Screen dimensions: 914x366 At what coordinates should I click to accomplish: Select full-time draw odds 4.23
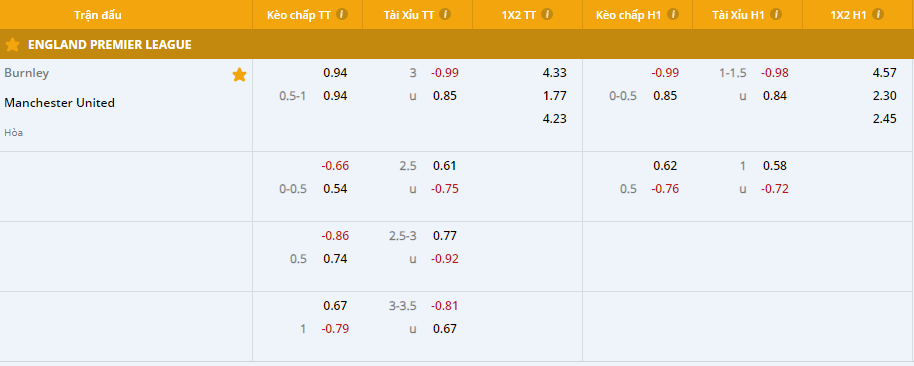[554, 119]
